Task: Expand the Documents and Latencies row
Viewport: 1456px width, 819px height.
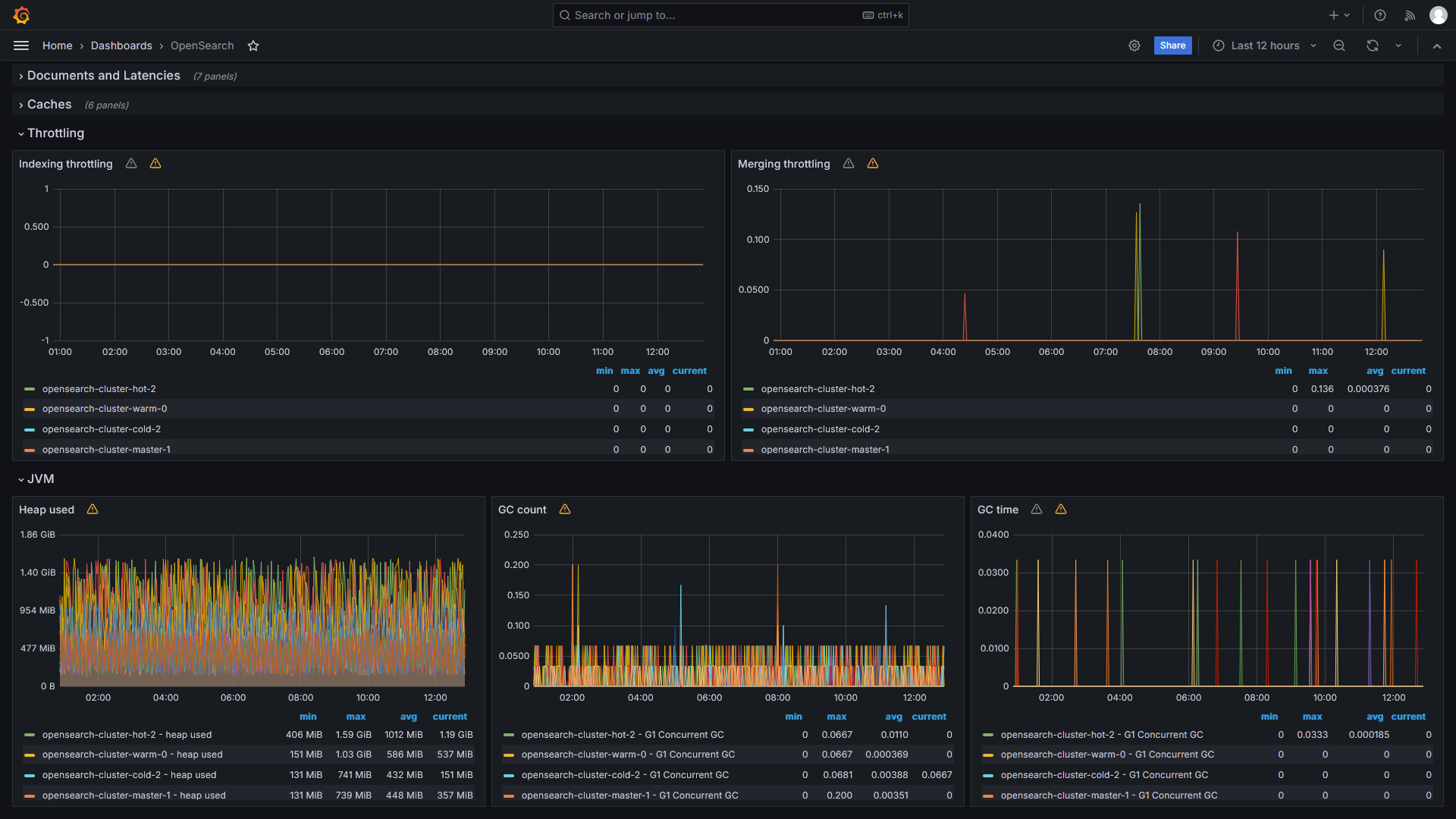Action: coord(103,76)
